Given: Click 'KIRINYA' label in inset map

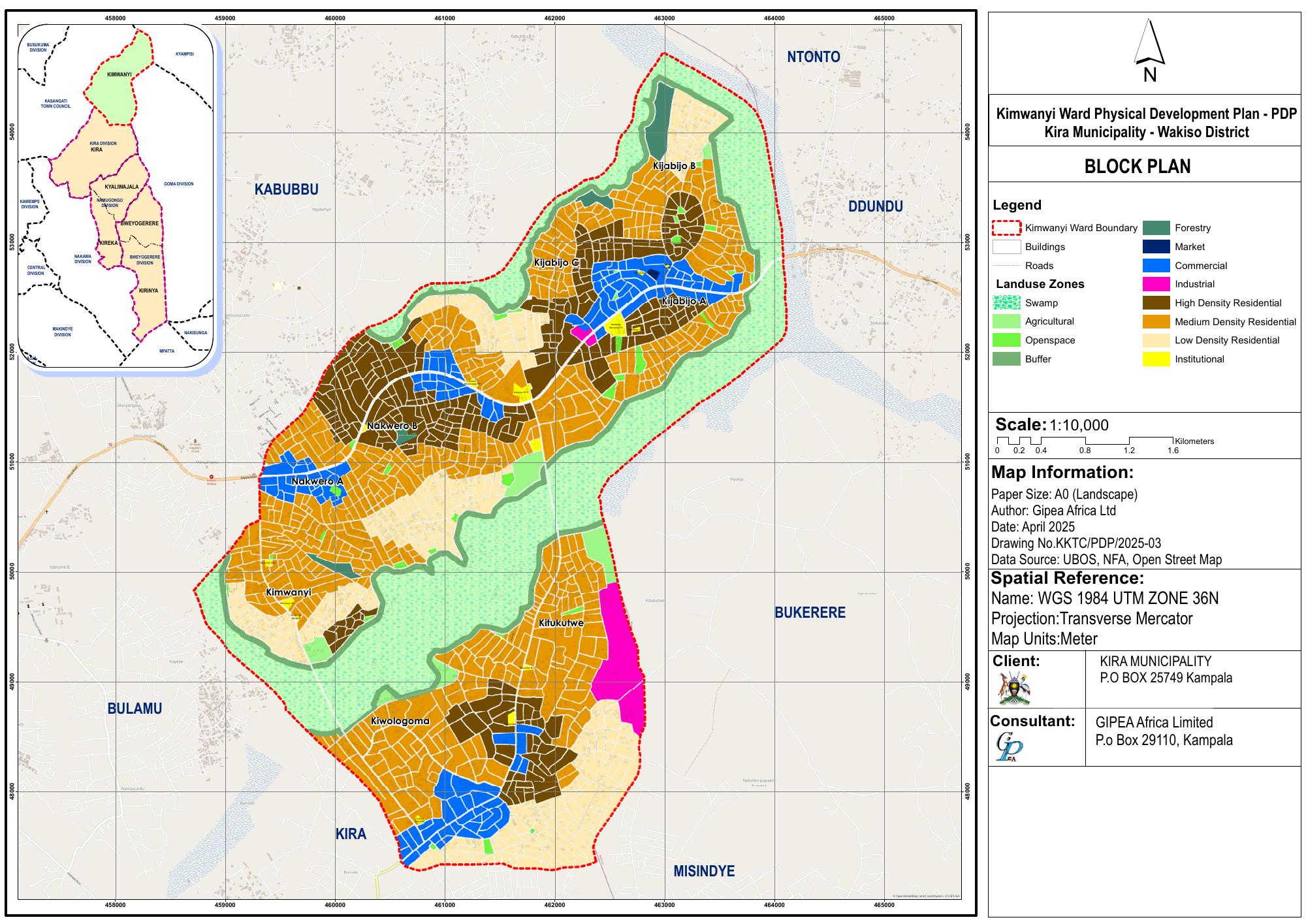Looking at the screenshot, I should 149,290.
